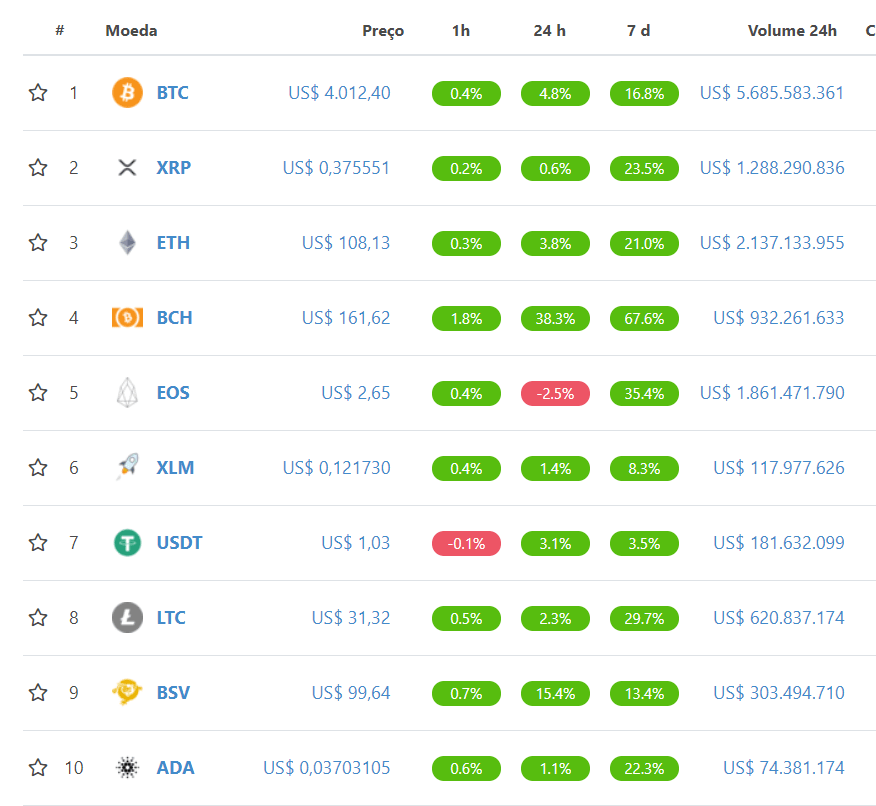The image size is (876, 806).
Task: Open the ADA coin name link
Action: point(175,768)
